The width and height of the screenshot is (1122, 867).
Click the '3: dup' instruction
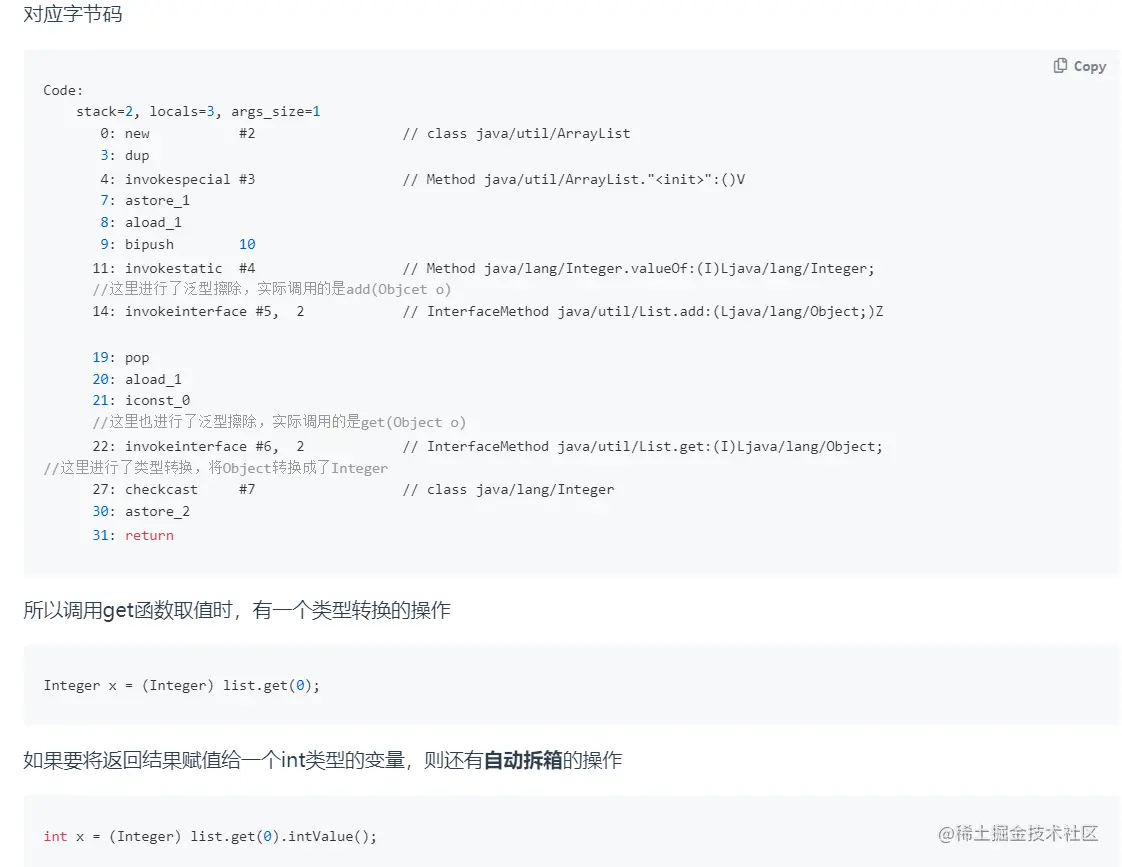coord(125,155)
